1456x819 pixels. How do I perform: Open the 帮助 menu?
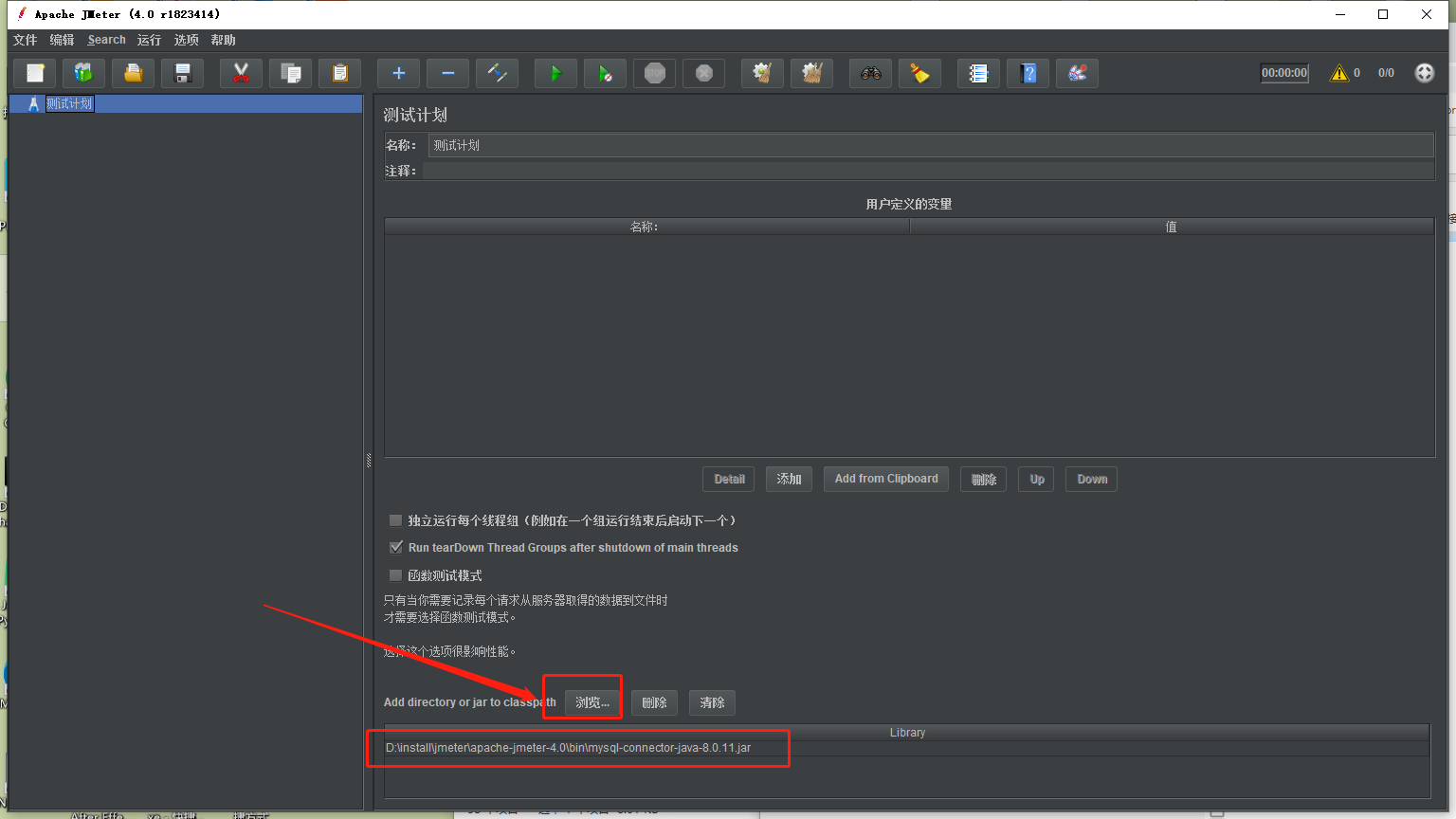[224, 40]
